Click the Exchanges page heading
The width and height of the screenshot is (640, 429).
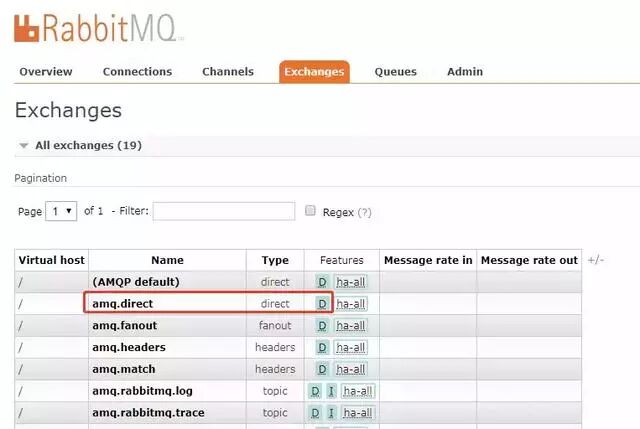68,111
